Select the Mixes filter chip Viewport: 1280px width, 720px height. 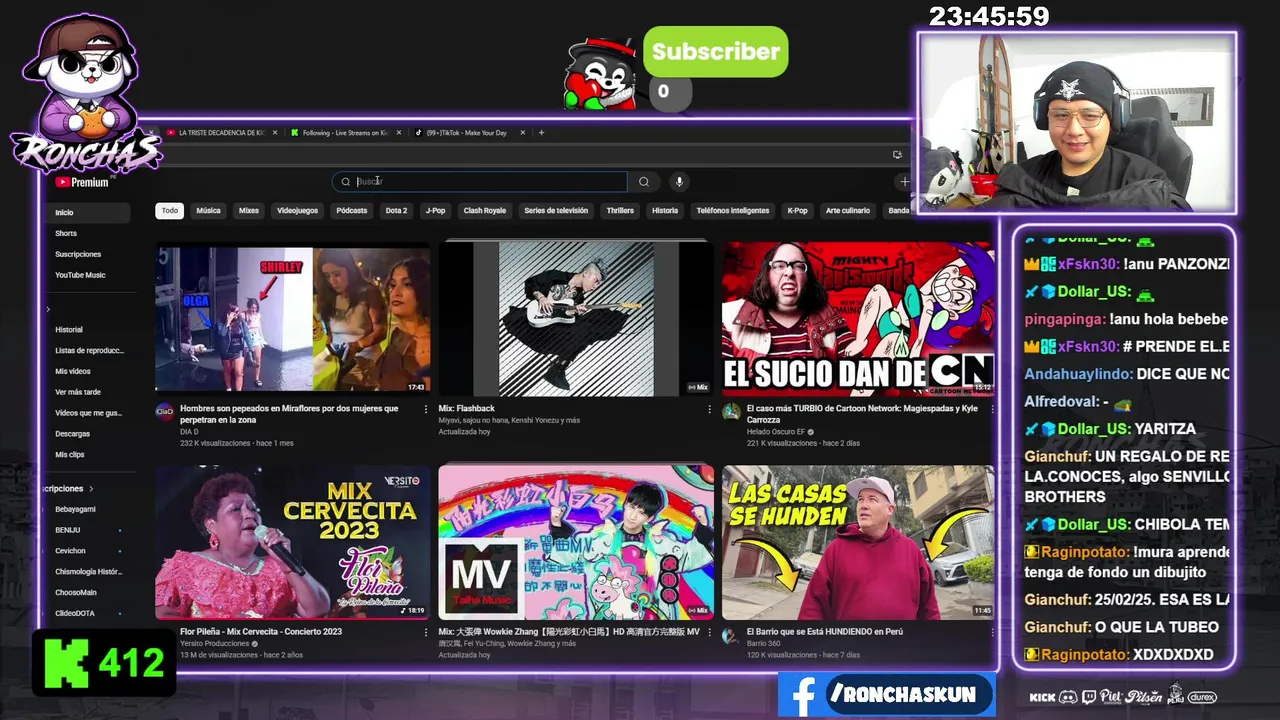coord(249,210)
